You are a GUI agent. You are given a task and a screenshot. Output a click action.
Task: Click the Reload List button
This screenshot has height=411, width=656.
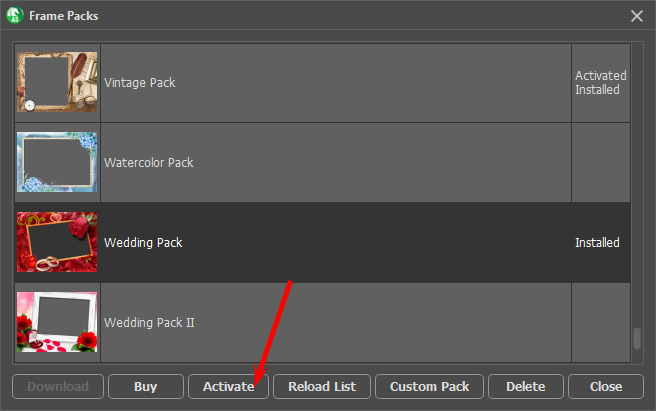pyautogui.click(x=322, y=386)
